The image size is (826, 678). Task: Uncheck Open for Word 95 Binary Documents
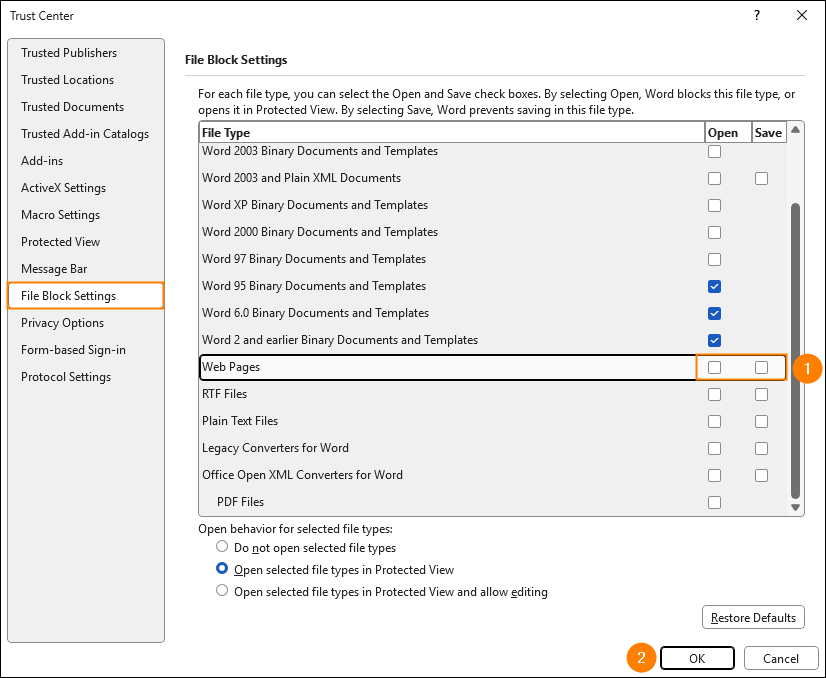pyautogui.click(x=714, y=287)
